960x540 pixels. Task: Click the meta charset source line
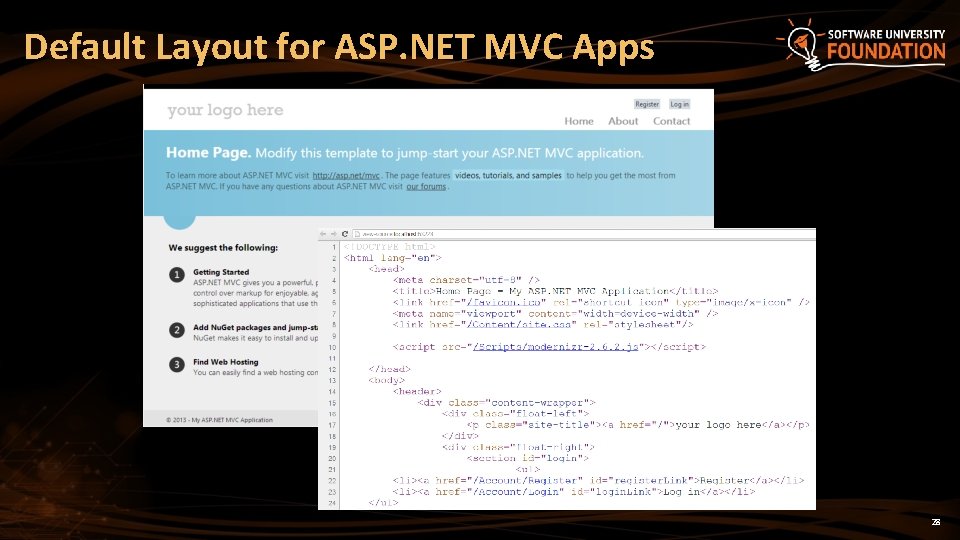466,280
